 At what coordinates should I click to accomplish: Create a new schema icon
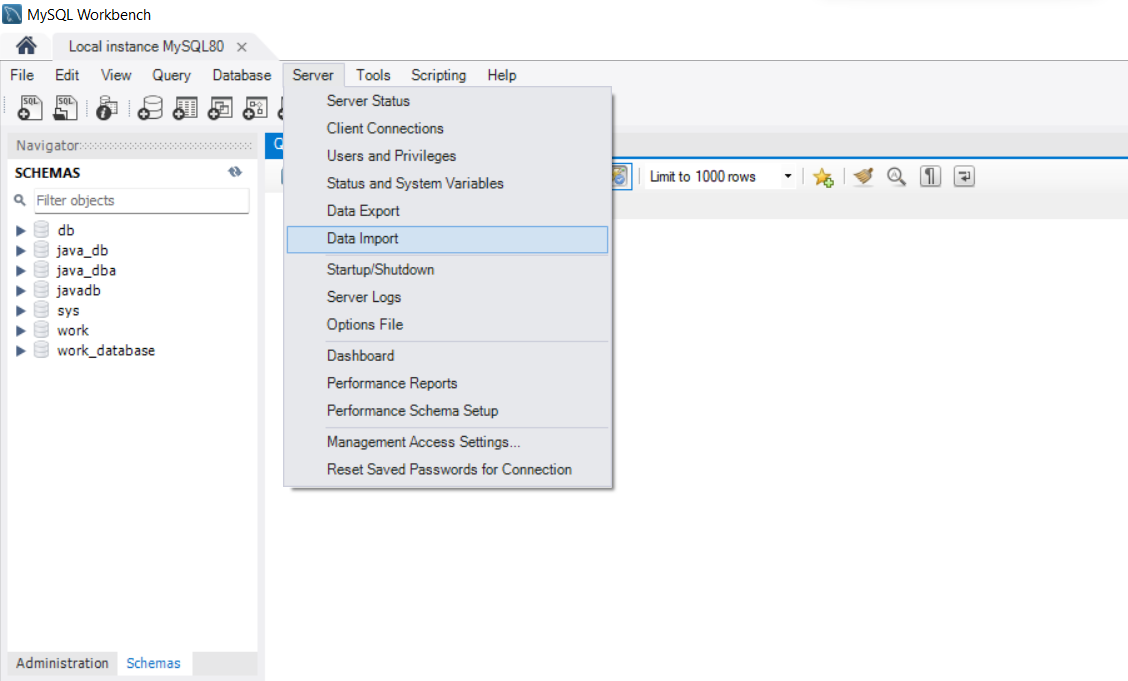[x=150, y=108]
